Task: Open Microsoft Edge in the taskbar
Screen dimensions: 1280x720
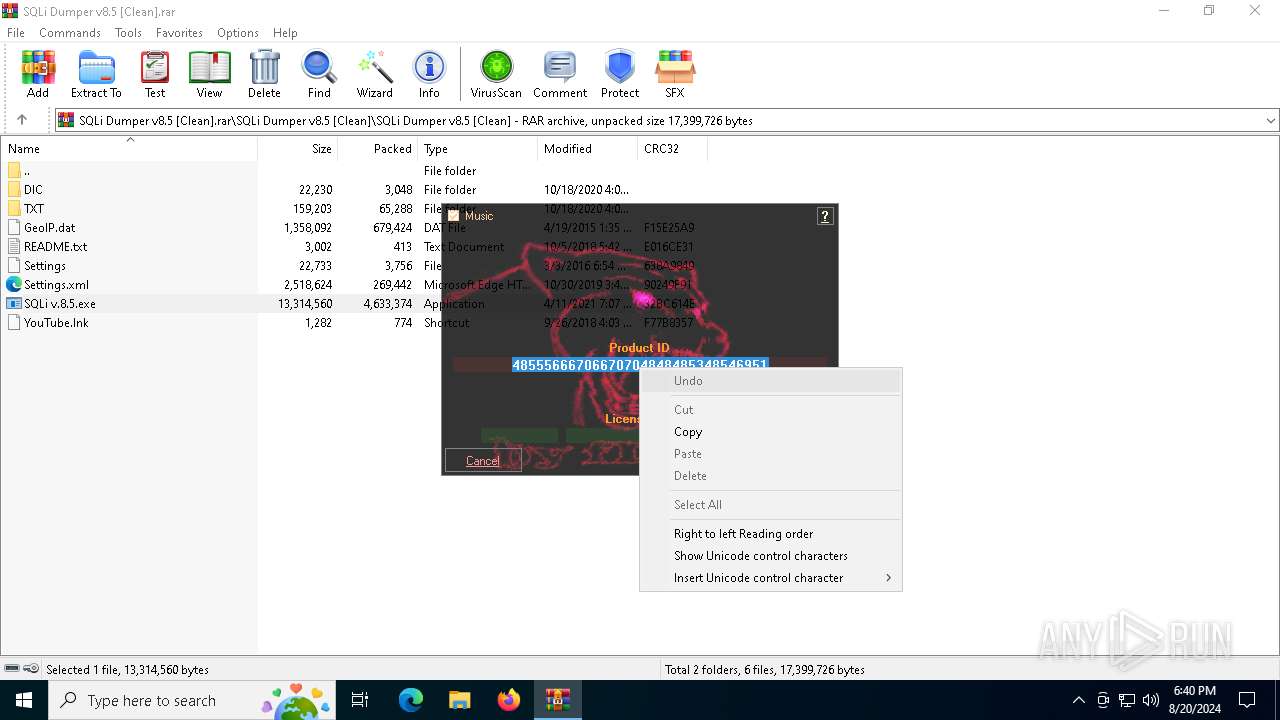Action: tap(411, 700)
